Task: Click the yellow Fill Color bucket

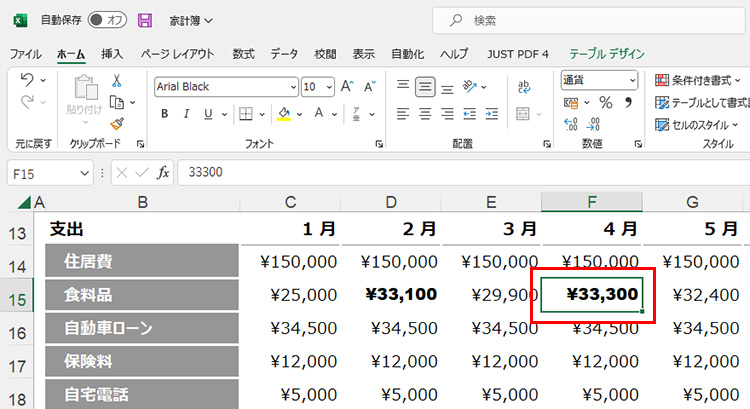Action: (284, 114)
